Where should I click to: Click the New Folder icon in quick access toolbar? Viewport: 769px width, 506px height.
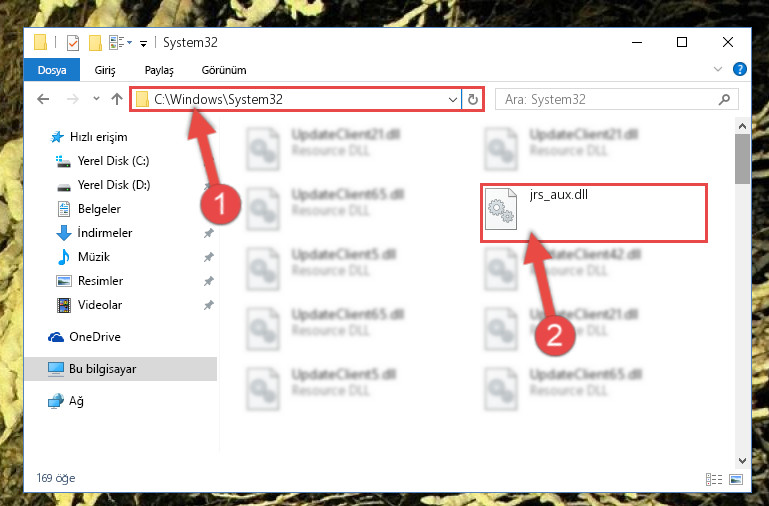pos(95,43)
